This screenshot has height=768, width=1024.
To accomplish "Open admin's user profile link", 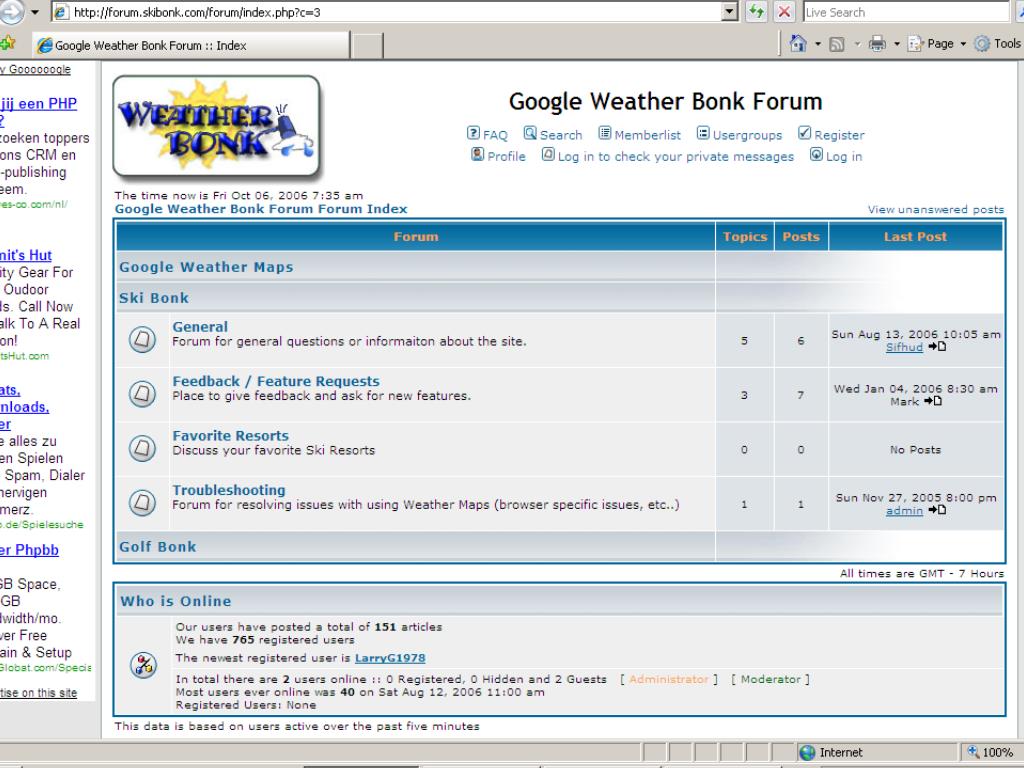I will click(x=904, y=511).
